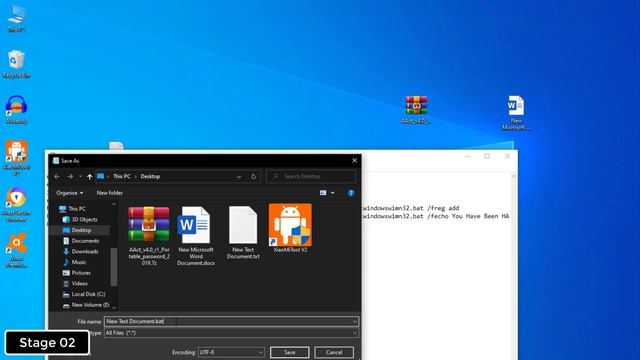Click the Cancel button
This screenshot has width=640, height=360.
[334, 352]
